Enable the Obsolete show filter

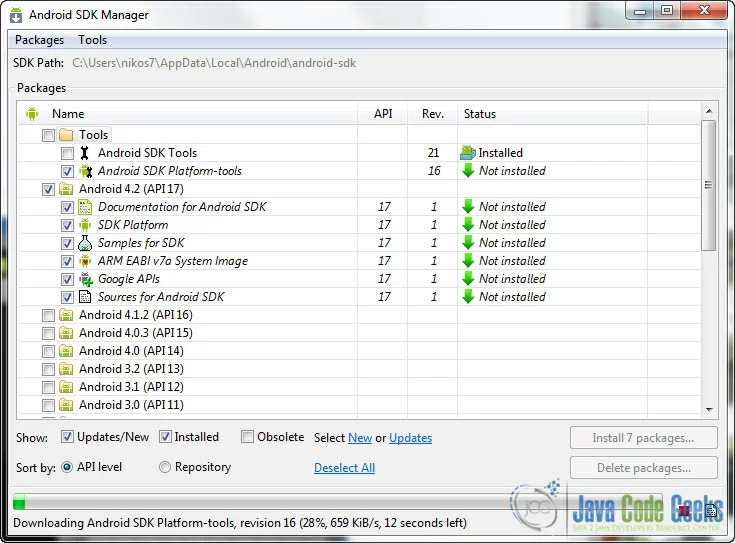point(247,437)
